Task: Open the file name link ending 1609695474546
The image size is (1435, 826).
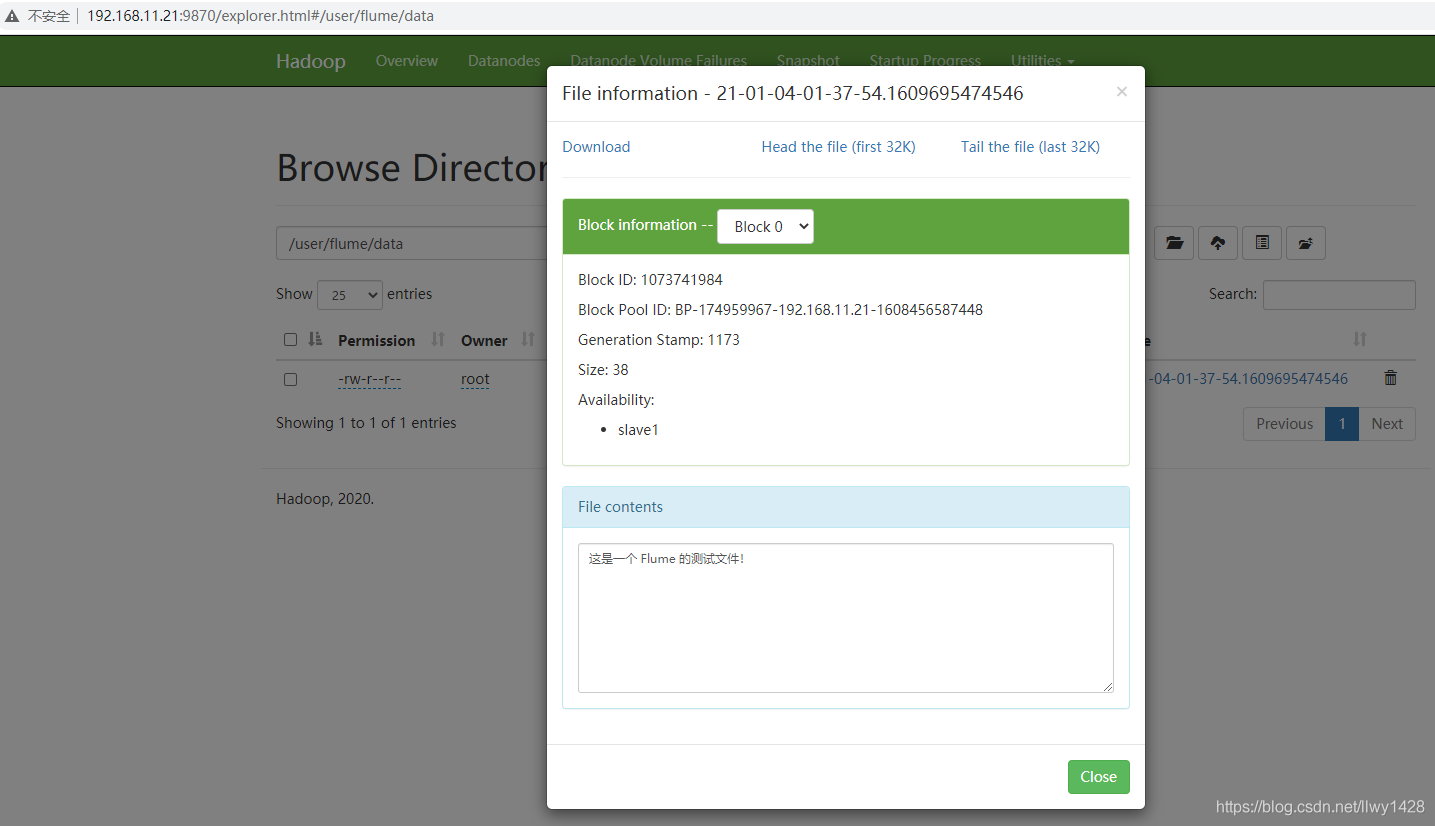Action: 1246,379
